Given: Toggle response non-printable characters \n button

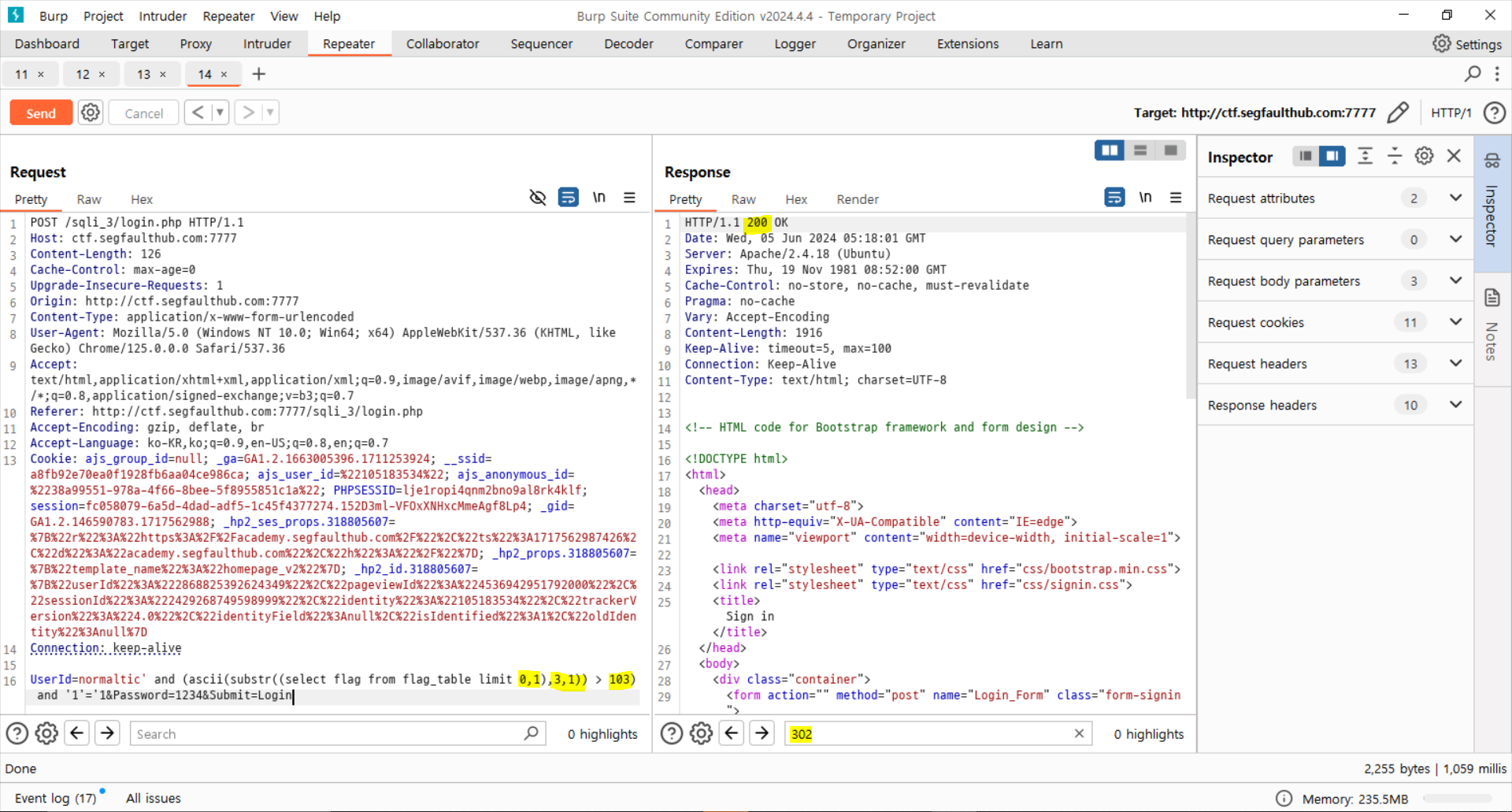Looking at the screenshot, I should point(1146,197).
